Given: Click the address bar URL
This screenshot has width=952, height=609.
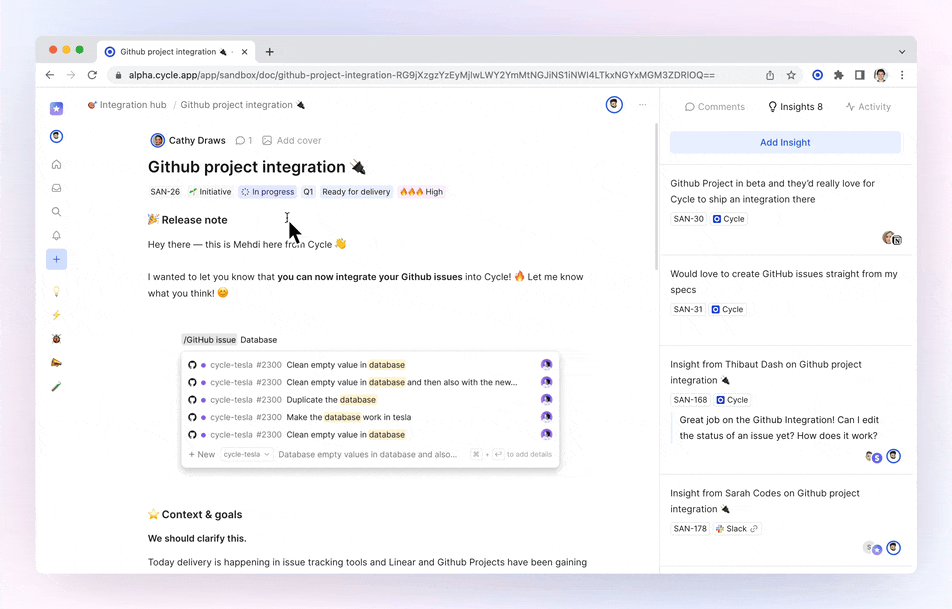Looking at the screenshot, I should pyautogui.click(x=421, y=75).
